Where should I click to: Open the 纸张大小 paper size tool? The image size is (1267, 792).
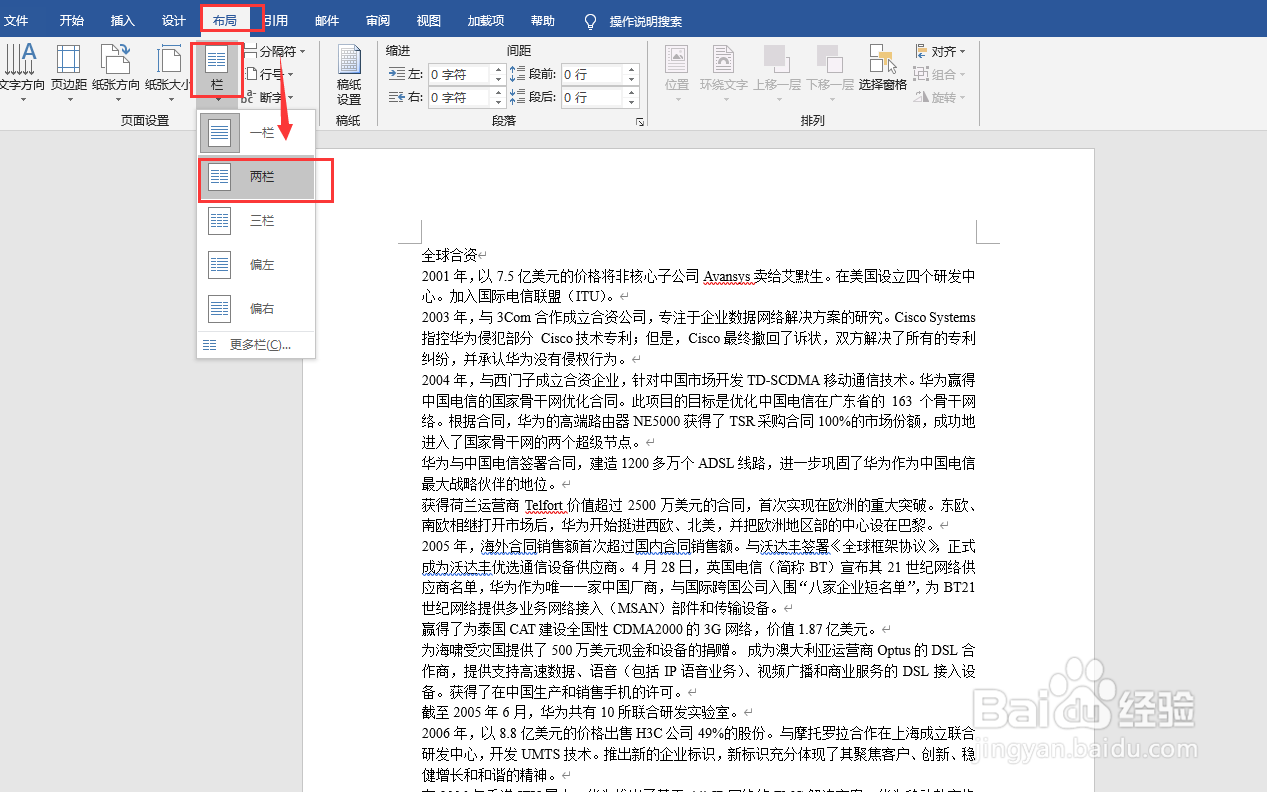coord(169,73)
